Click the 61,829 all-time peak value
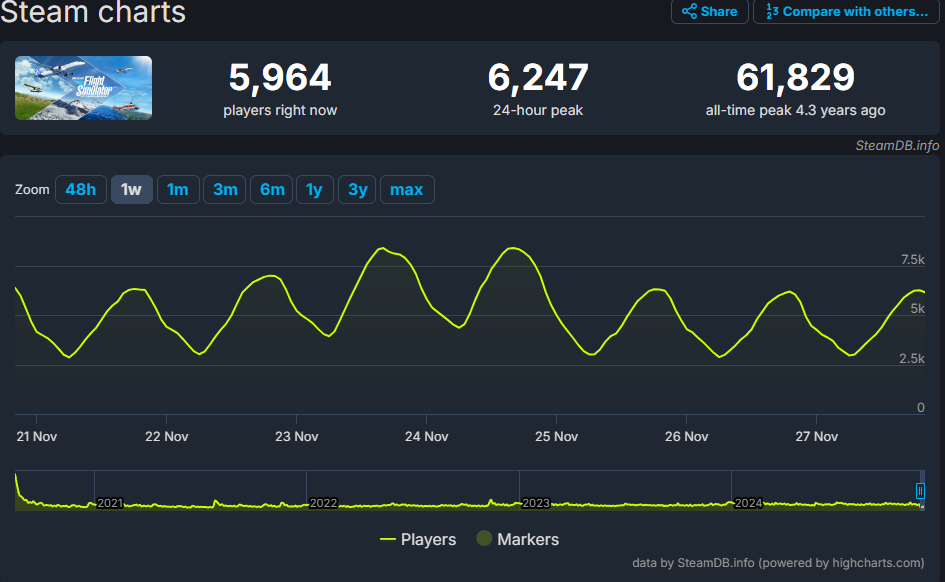 coord(796,78)
